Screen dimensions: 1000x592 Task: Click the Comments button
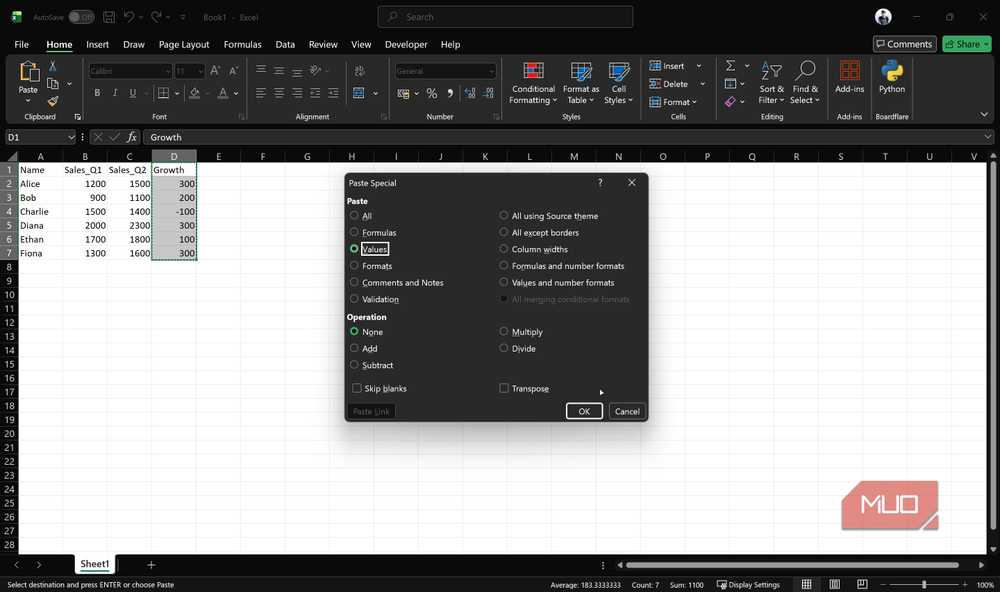(904, 44)
